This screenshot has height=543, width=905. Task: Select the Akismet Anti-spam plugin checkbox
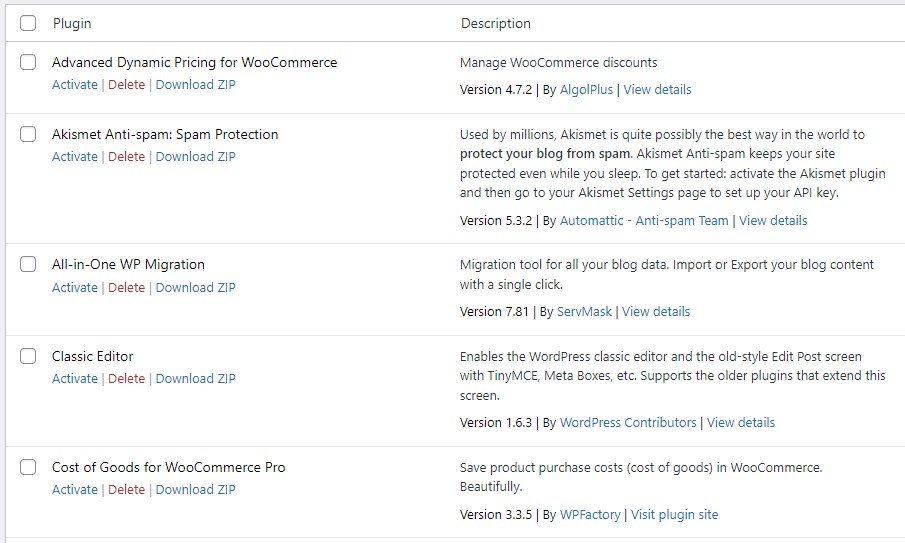click(x=28, y=134)
